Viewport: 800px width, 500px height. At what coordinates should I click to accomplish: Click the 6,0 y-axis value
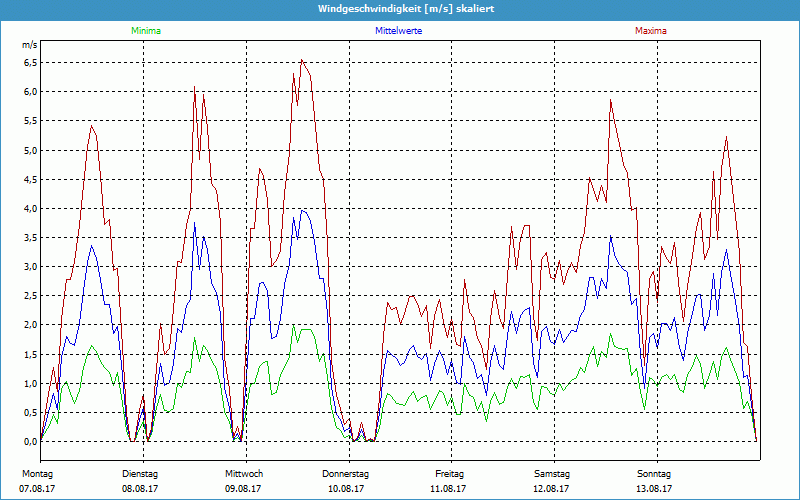[x=30, y=92]
